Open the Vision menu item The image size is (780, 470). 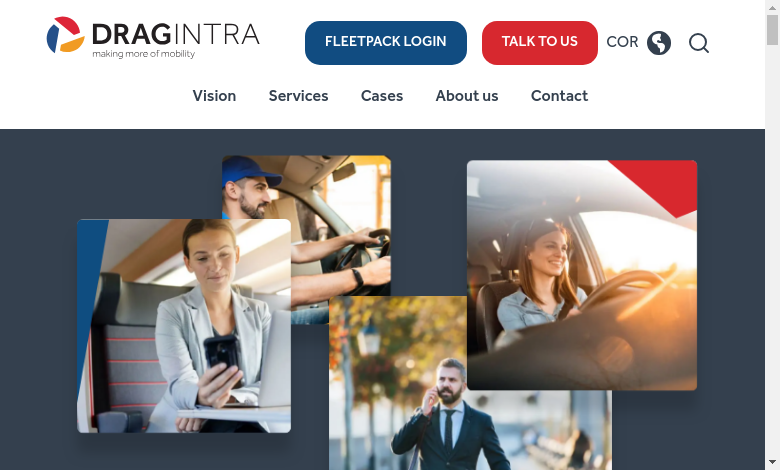click(x=214, y=96)
